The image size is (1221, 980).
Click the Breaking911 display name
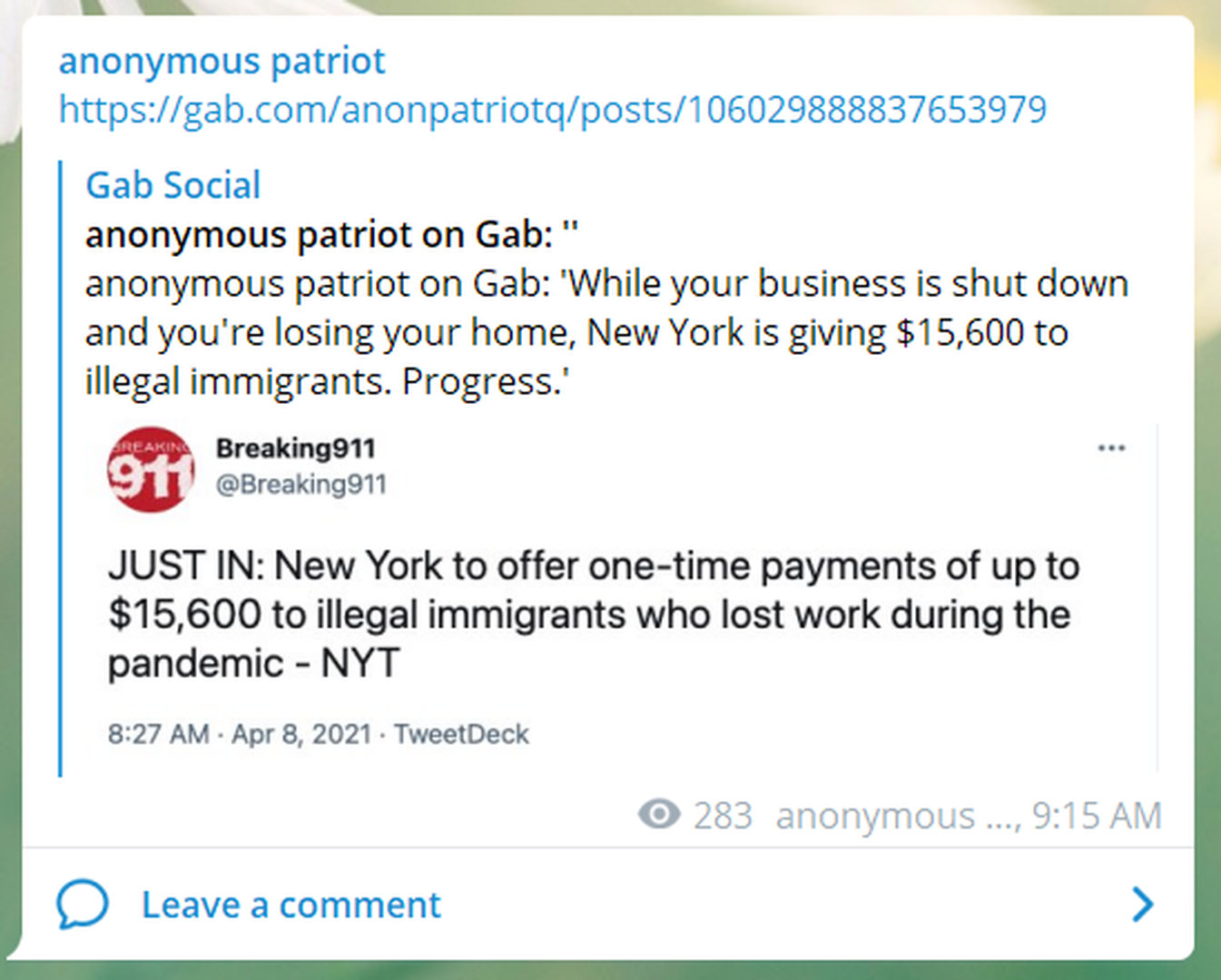295,448
